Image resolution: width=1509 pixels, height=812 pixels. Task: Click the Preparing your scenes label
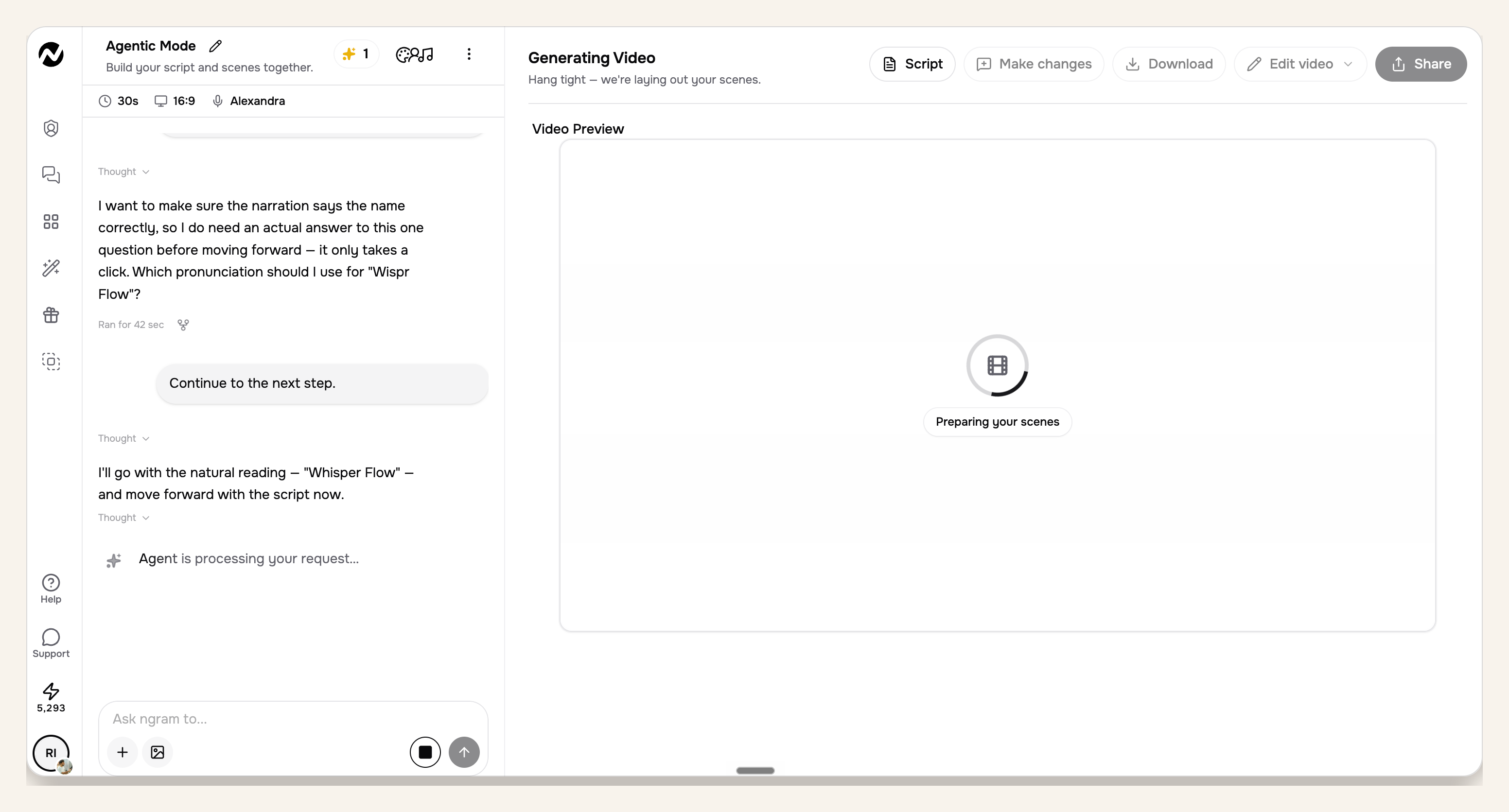(997, 422)
